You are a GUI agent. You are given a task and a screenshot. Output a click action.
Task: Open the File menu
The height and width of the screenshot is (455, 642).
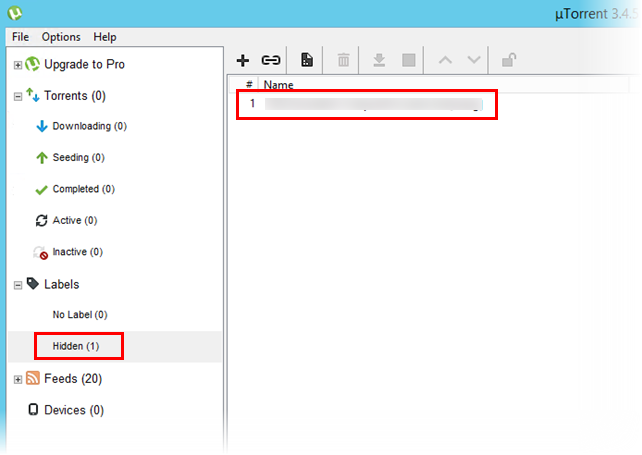20,37
